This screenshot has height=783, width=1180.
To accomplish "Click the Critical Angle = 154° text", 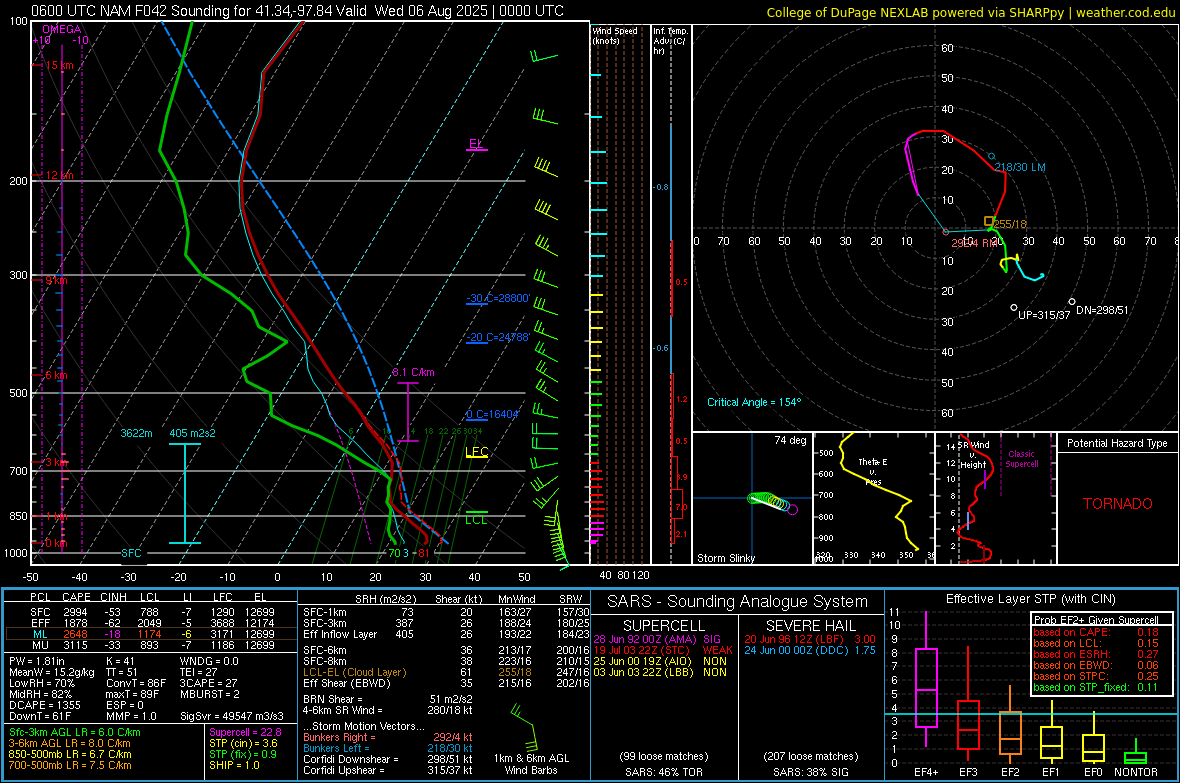I will click(x=754, y=402).
